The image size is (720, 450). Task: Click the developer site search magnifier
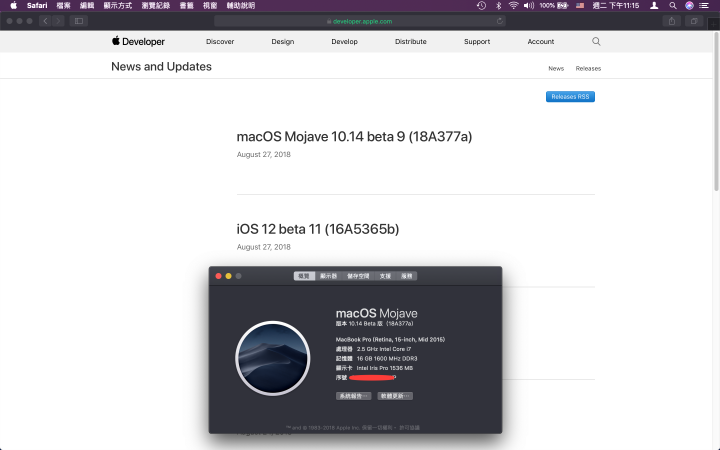coord(596,41)
